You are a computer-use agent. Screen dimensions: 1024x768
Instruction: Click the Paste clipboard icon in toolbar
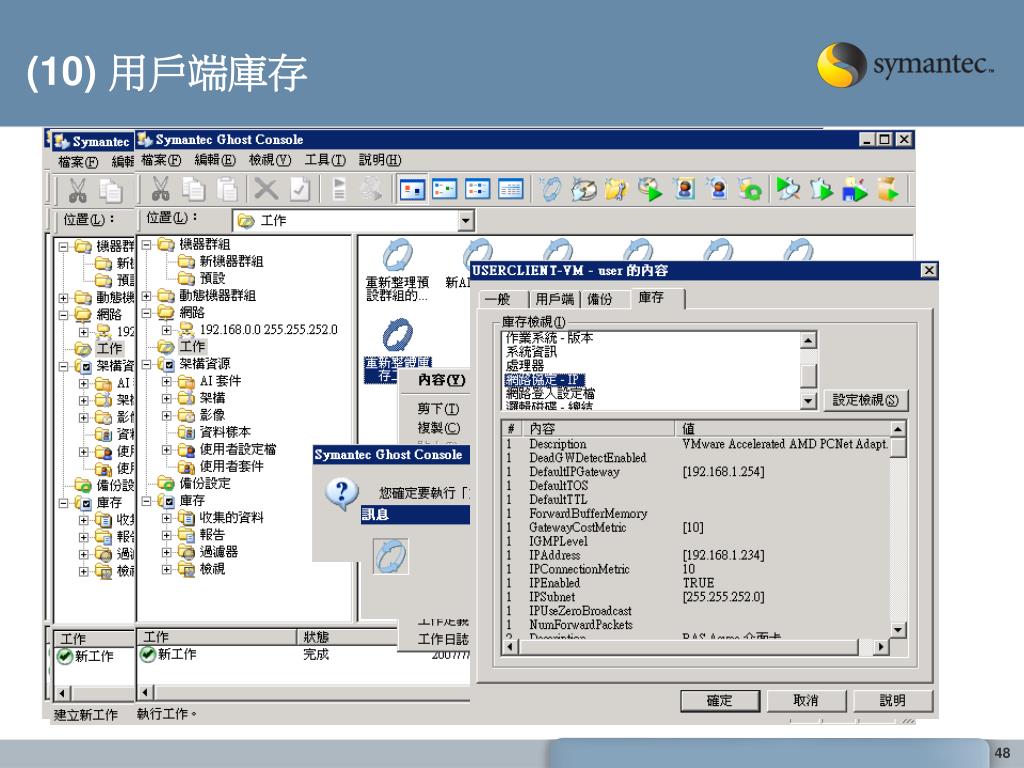point(227,189)
